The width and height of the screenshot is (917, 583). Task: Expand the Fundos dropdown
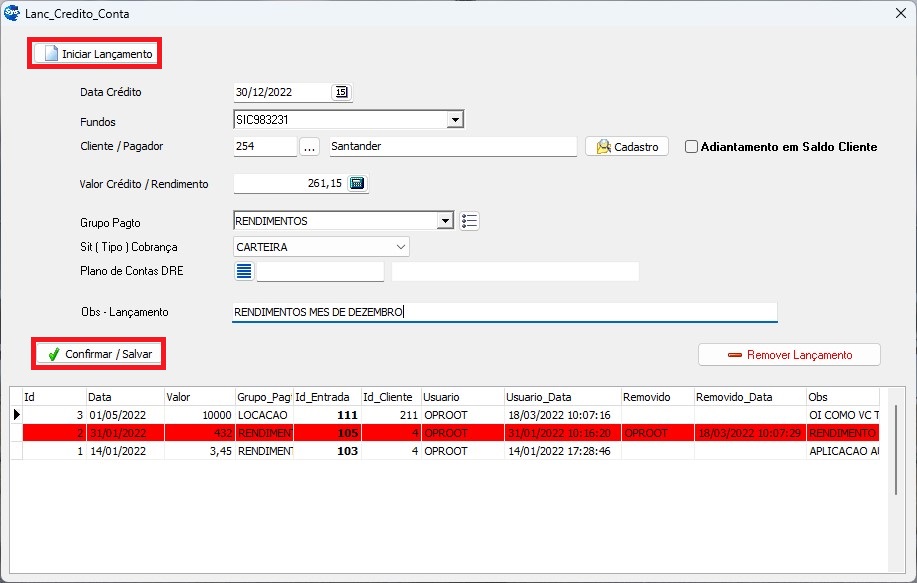tap(455, 120)
